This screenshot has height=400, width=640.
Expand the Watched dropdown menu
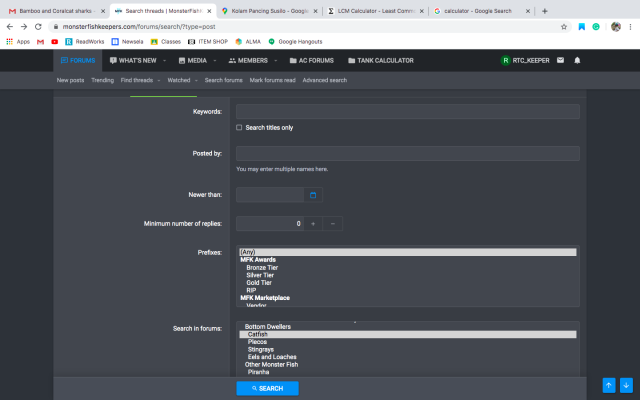pyautogui.click(x=181, y=79)
